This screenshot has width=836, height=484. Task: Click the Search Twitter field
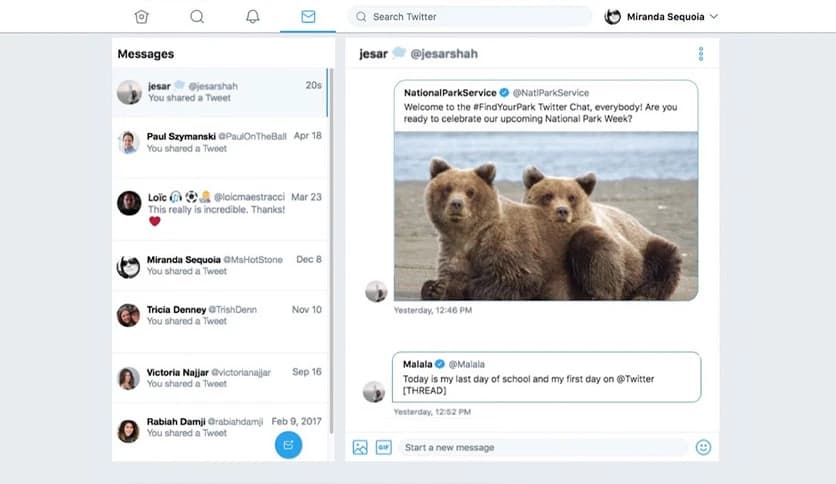470,17
